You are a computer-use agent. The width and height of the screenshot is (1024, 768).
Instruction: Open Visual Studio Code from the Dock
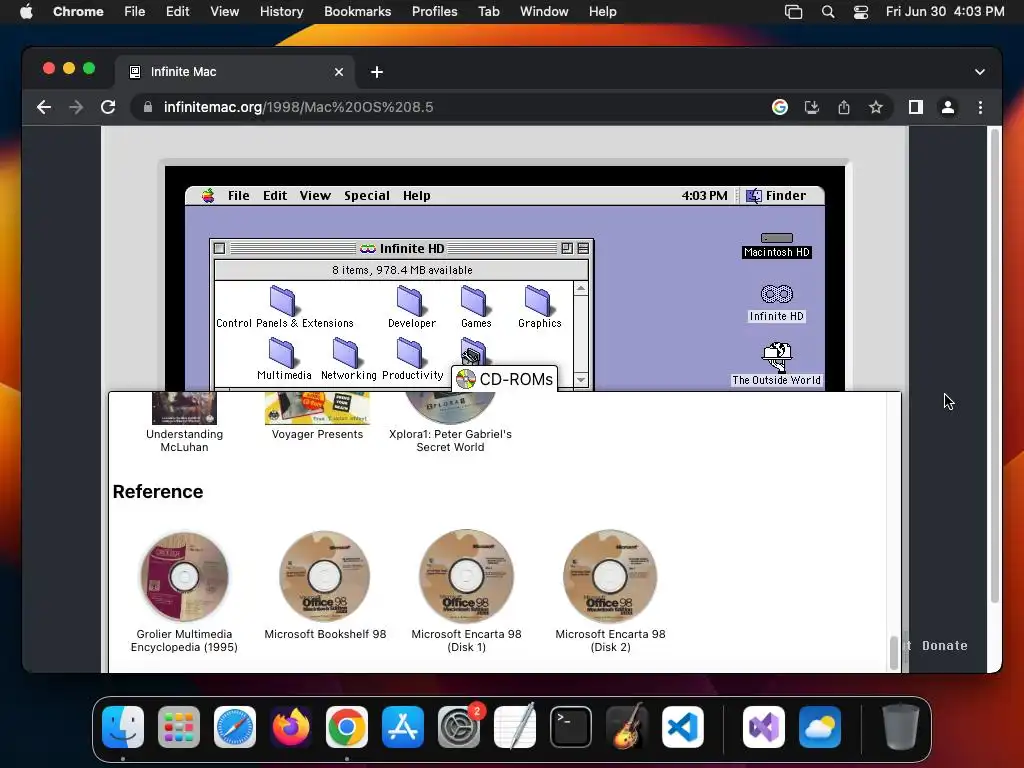pos(682,726)
